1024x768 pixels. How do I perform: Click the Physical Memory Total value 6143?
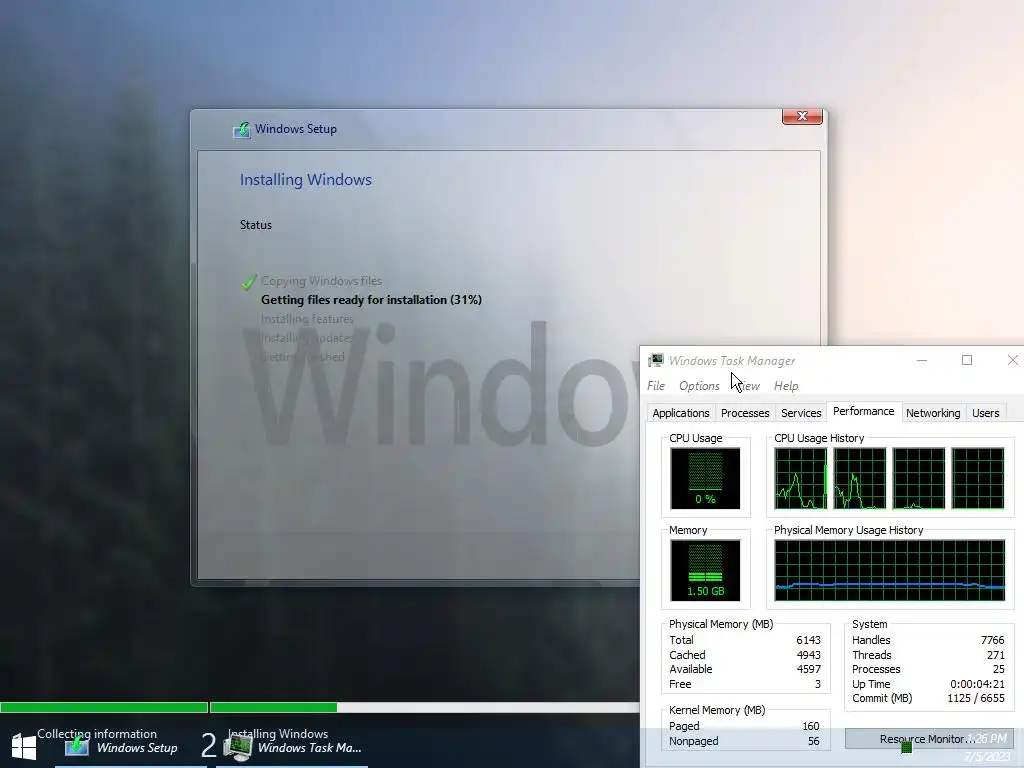pyautogui.click(x=808, y=640)
